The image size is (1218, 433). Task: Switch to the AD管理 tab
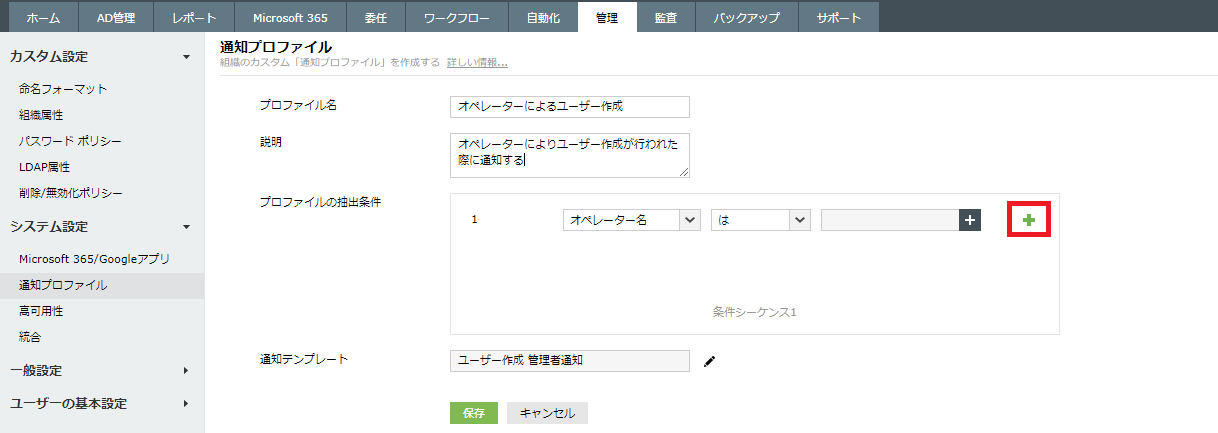[118, 17]
